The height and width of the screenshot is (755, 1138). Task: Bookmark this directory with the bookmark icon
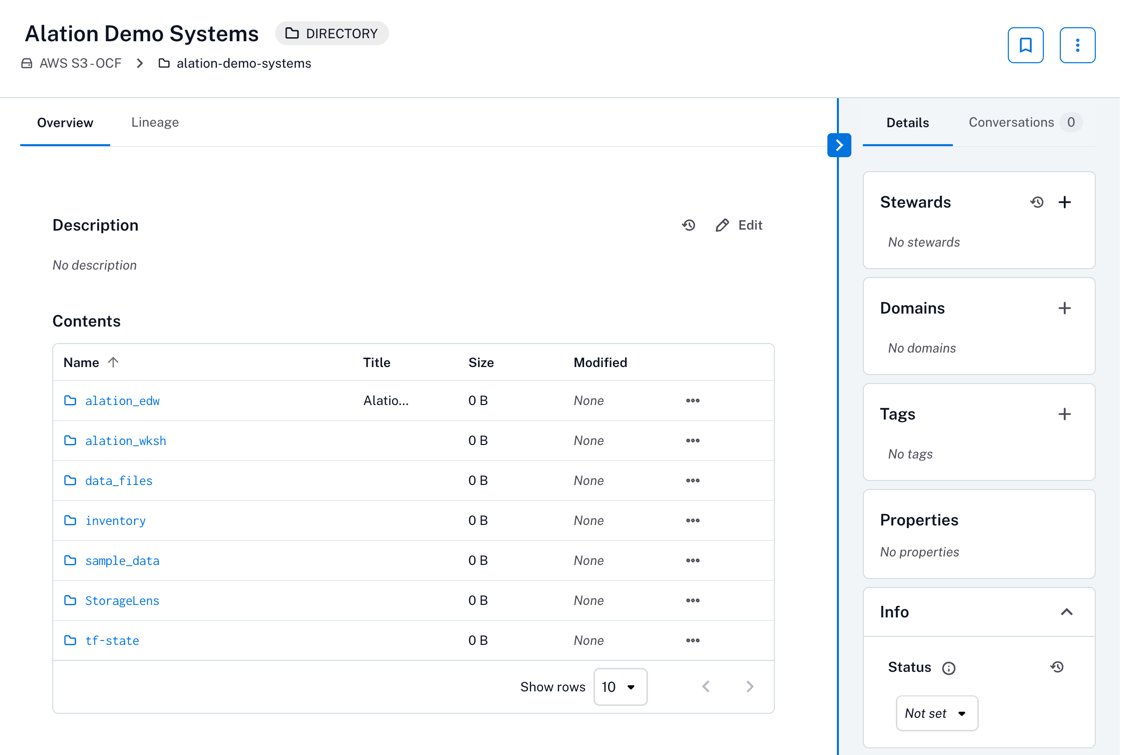[1025, 46]
